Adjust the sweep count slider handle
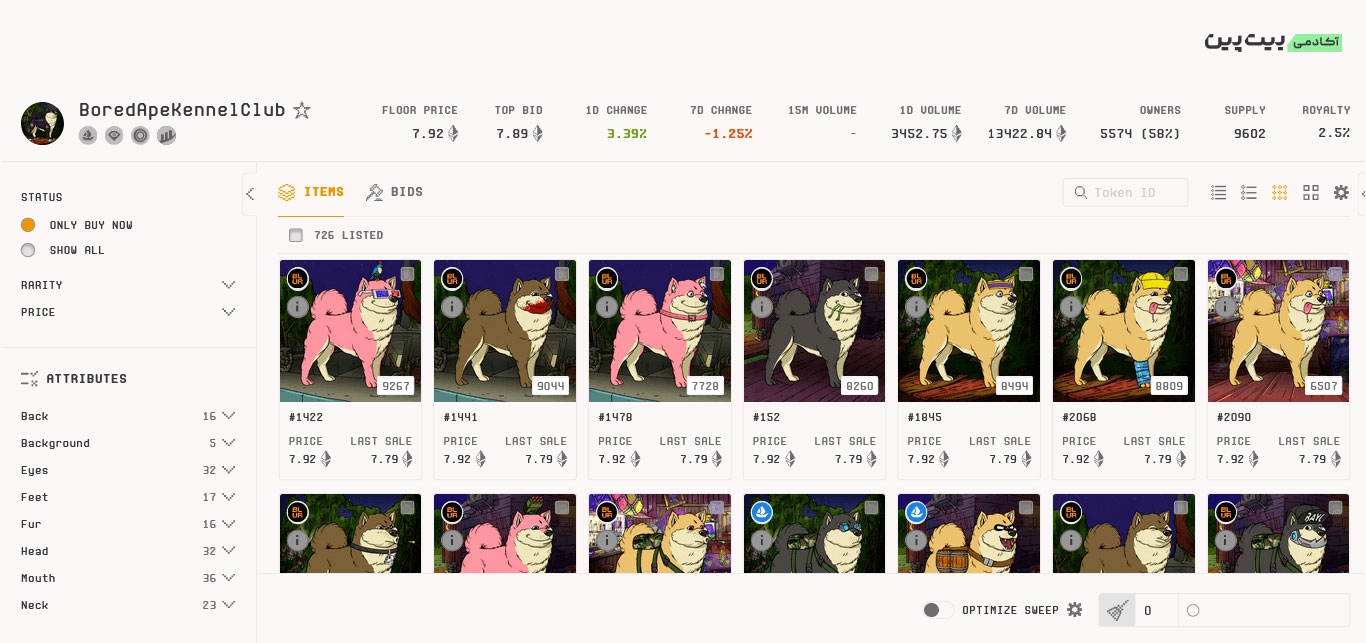The image size is (1366, 643). [x=1193, y=610]
